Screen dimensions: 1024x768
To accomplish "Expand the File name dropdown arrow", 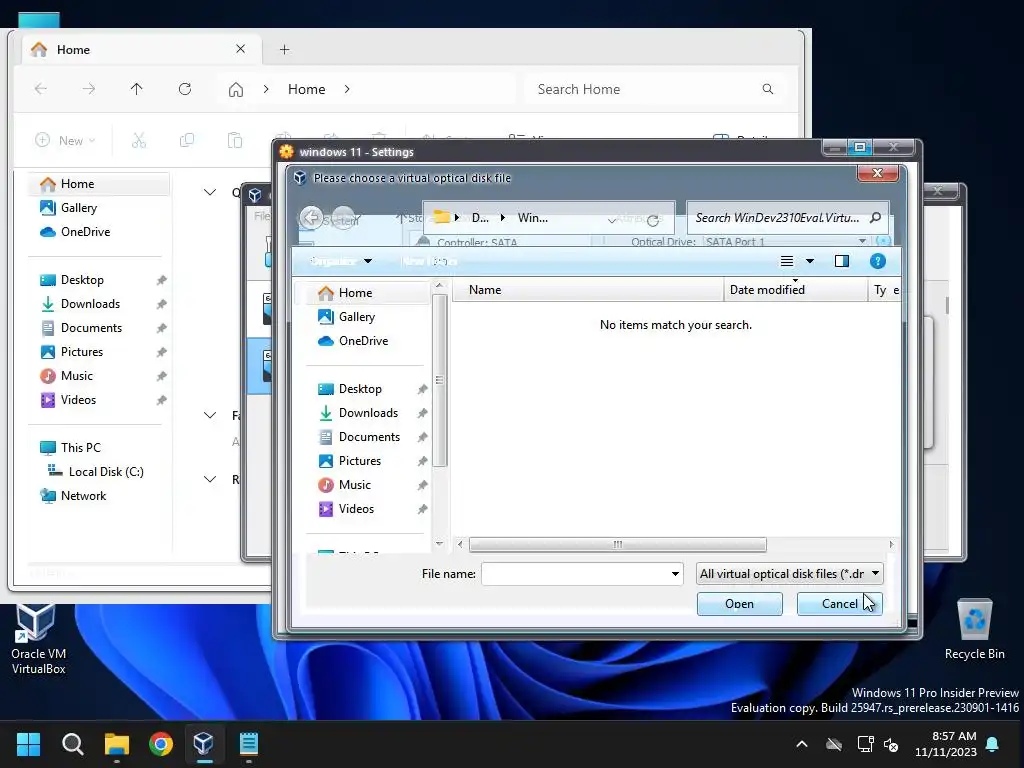I will pyautogui.click(x=675, y=574).
